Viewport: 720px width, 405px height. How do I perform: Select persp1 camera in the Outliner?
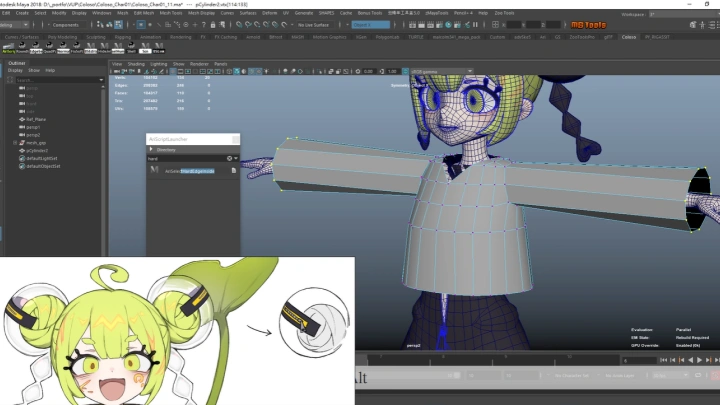coord(33,127)
